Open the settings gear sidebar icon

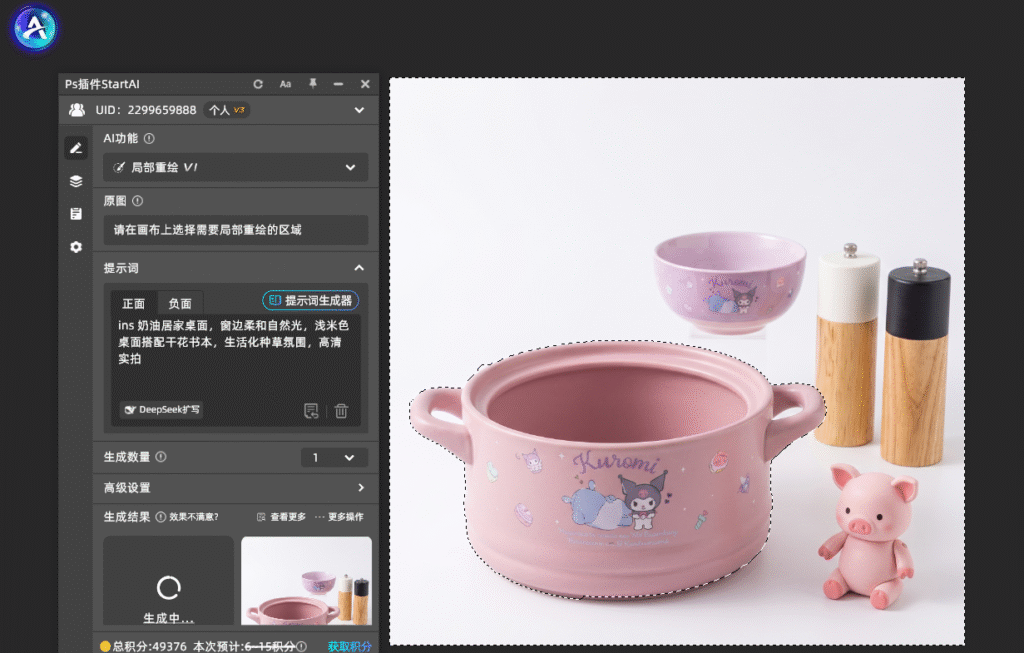tap(76, 247)
